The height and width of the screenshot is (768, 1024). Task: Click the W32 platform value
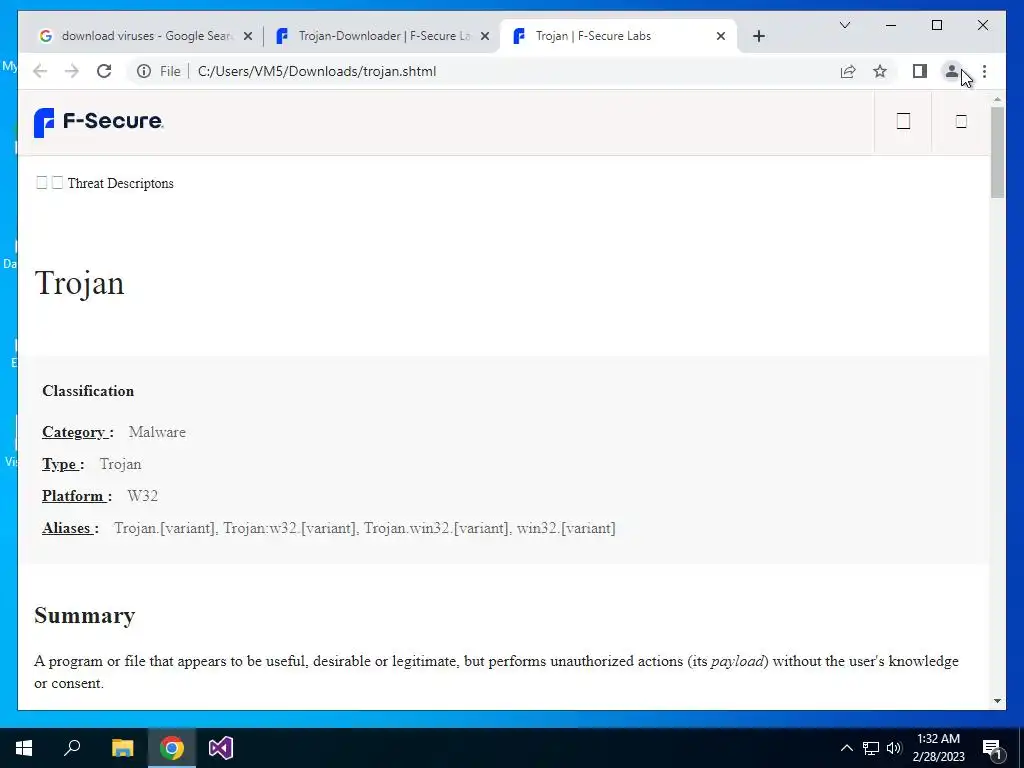pyautogui.click(x=142, y=496)
